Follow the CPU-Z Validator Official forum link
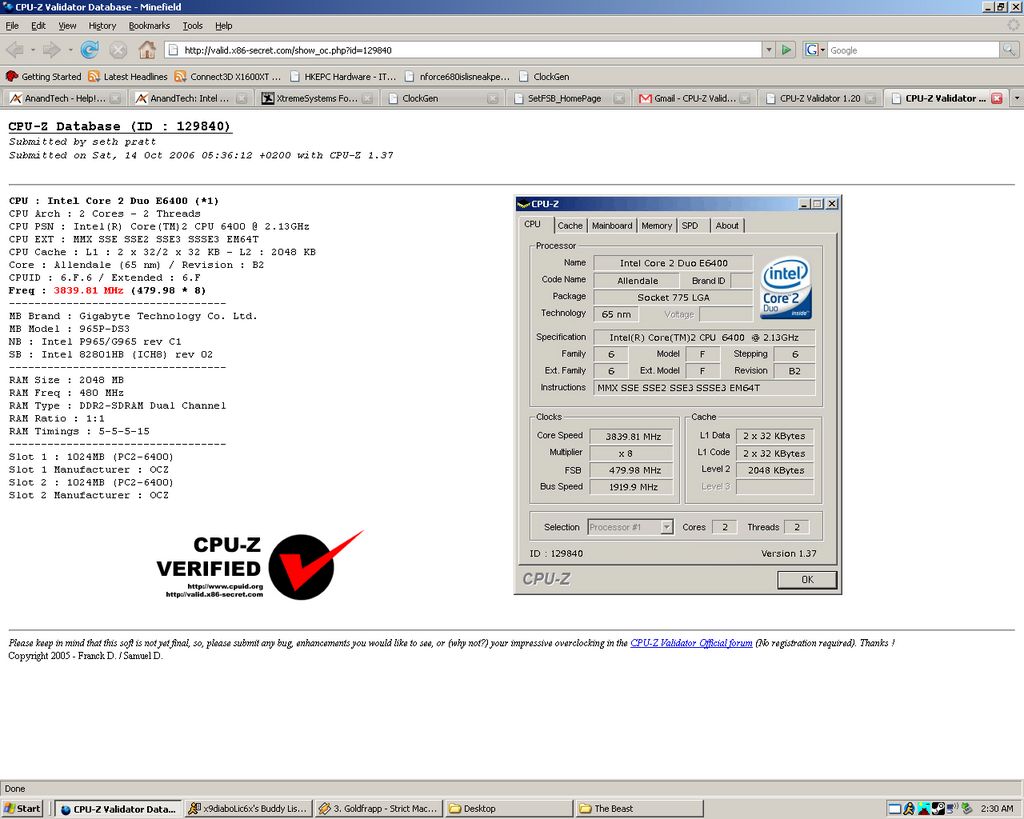The image size is (1024, 819). (691, 643)
